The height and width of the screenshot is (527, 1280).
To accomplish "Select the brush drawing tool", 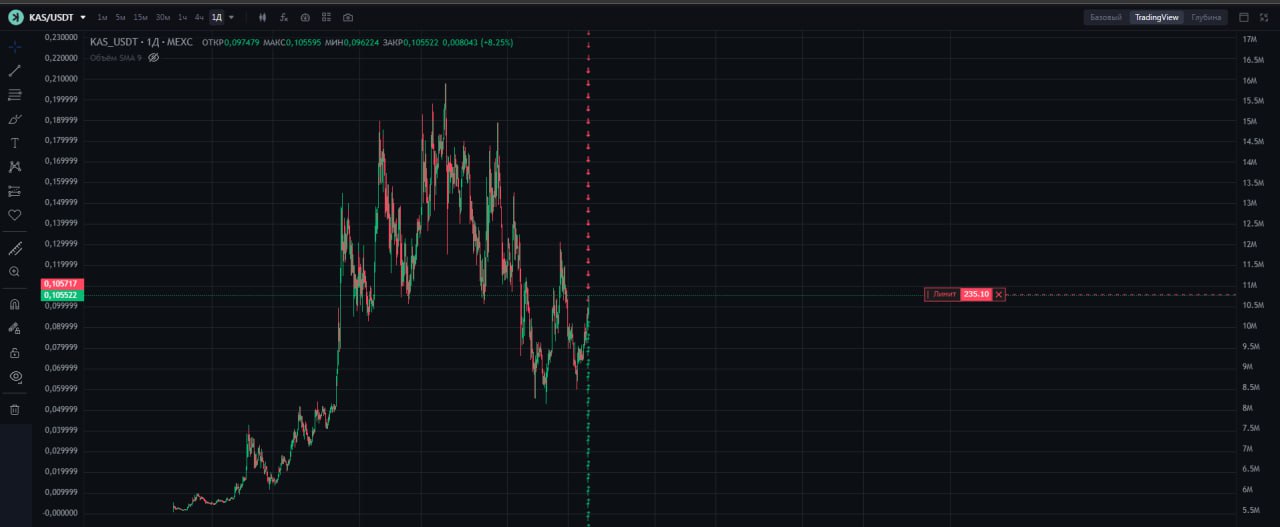I will tap(14, 119).
